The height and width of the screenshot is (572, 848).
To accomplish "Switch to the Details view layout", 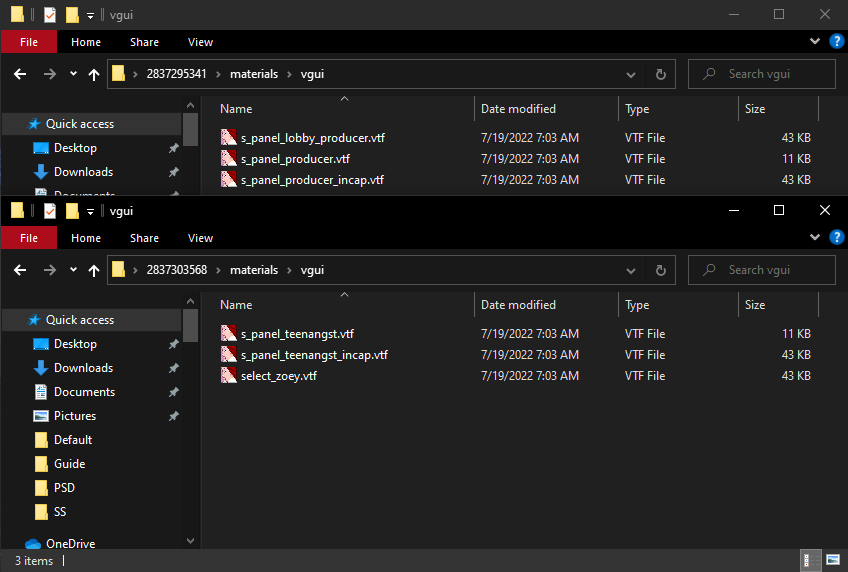I will point(807,560).
